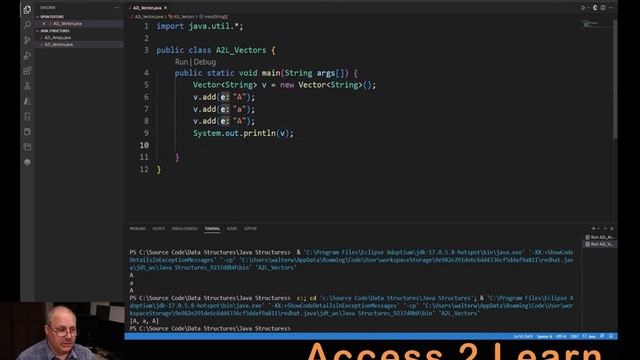Run the Java file with editor play button
The height and width of the screenshot is (360, 640).
583,8
